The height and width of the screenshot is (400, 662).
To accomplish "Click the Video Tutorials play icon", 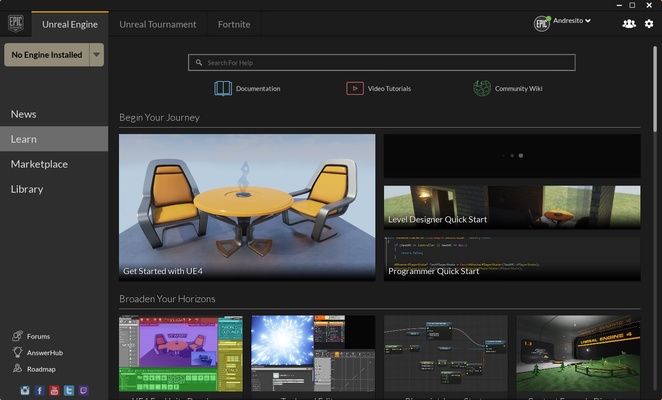I will tap(355, 88).
